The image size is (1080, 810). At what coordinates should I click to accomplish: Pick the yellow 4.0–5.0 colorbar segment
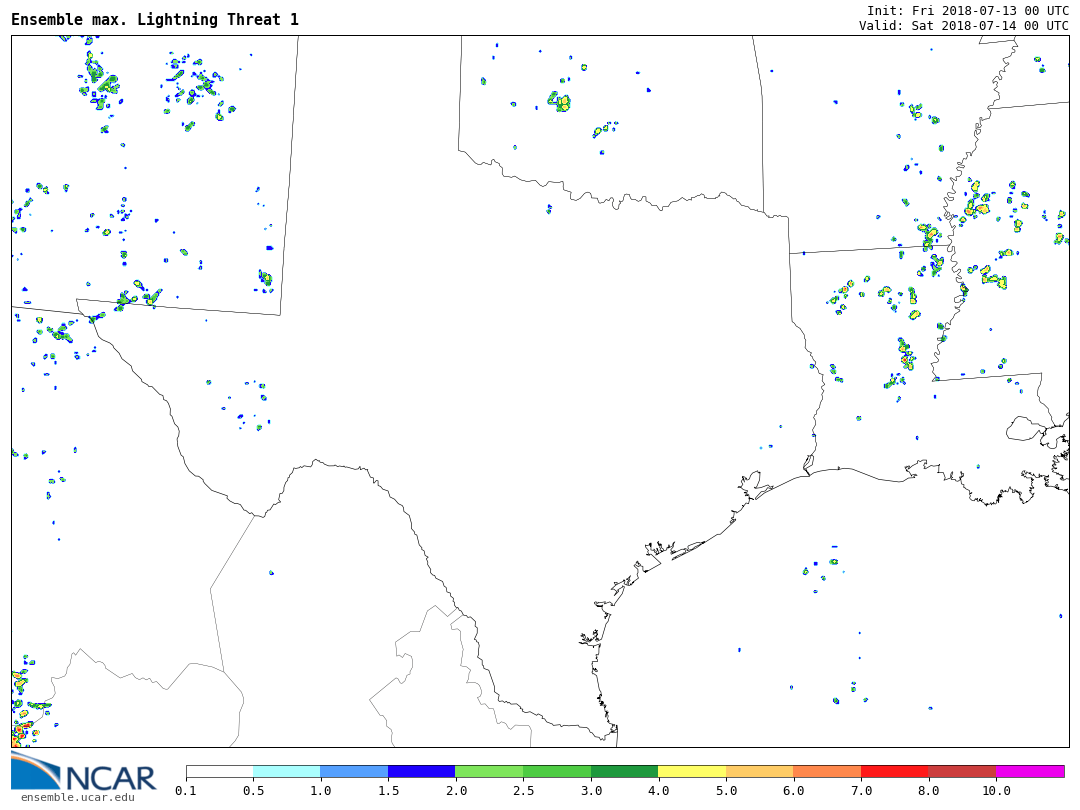pos(692,771)
